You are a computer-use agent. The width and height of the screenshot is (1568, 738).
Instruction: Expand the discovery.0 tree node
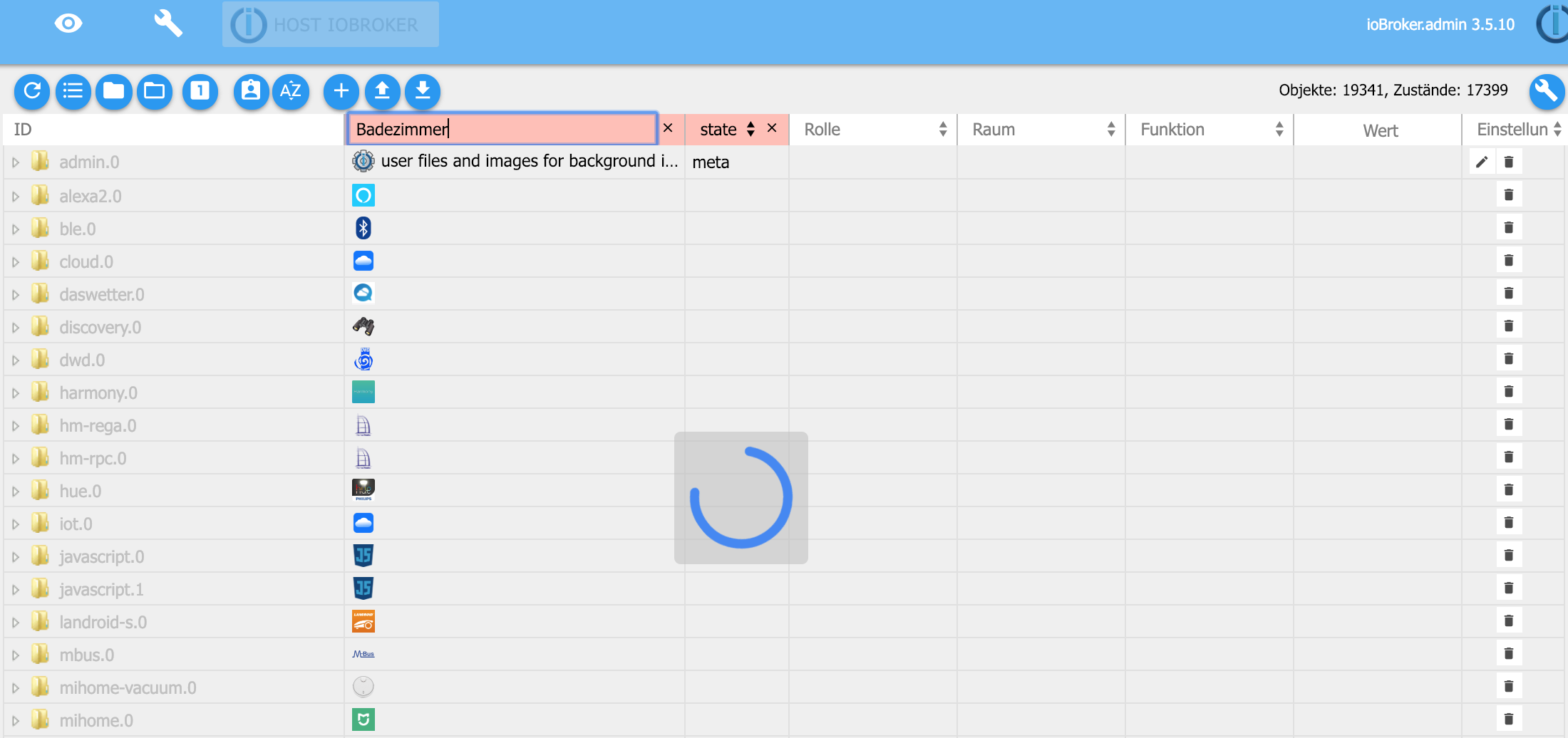click(x=15, y=327)
